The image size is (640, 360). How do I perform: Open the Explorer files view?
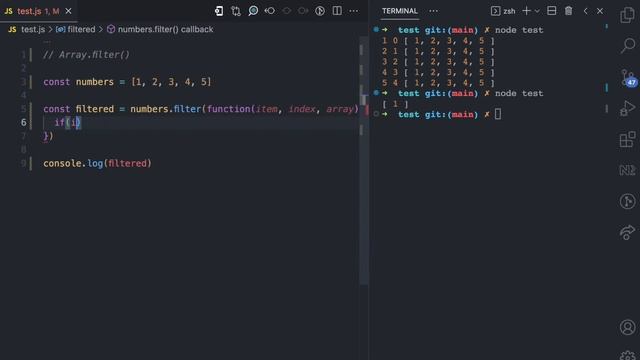click(x=627, y=15)
